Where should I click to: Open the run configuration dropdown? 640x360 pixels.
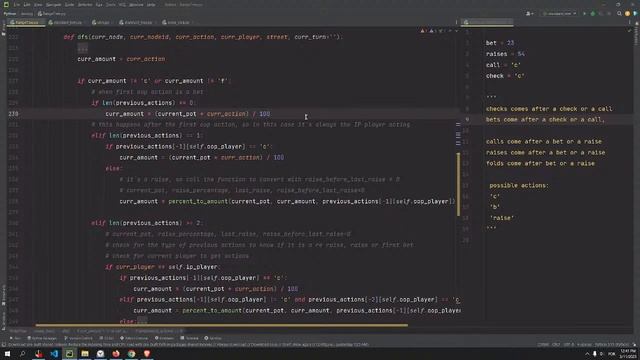click(x=559, y=13)
